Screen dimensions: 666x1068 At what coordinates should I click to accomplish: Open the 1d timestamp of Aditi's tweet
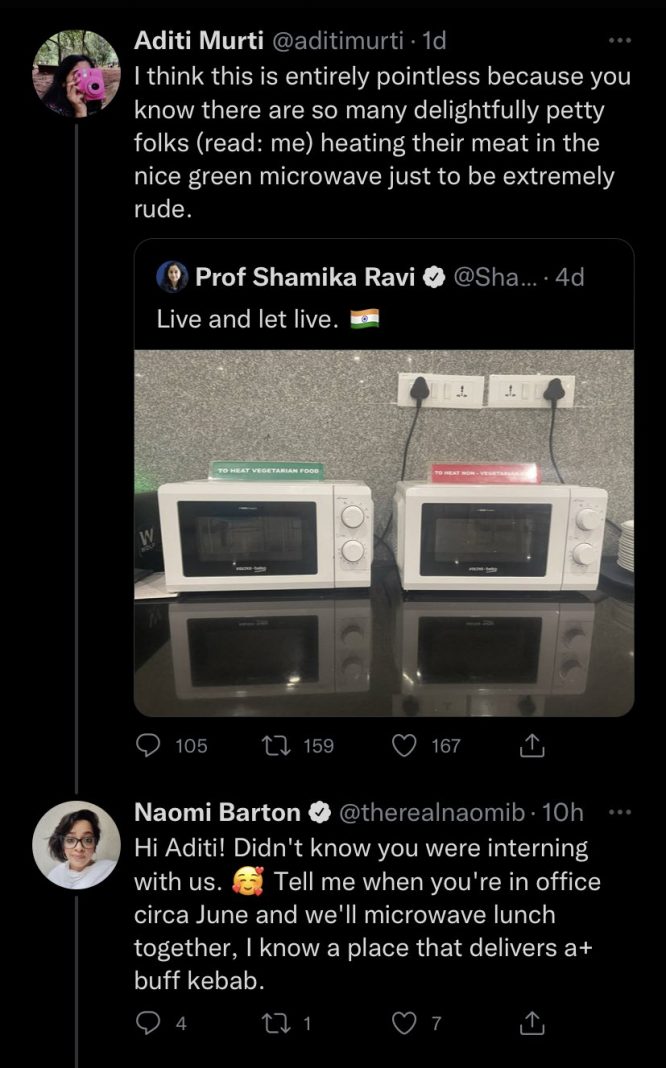coord(434,41)
